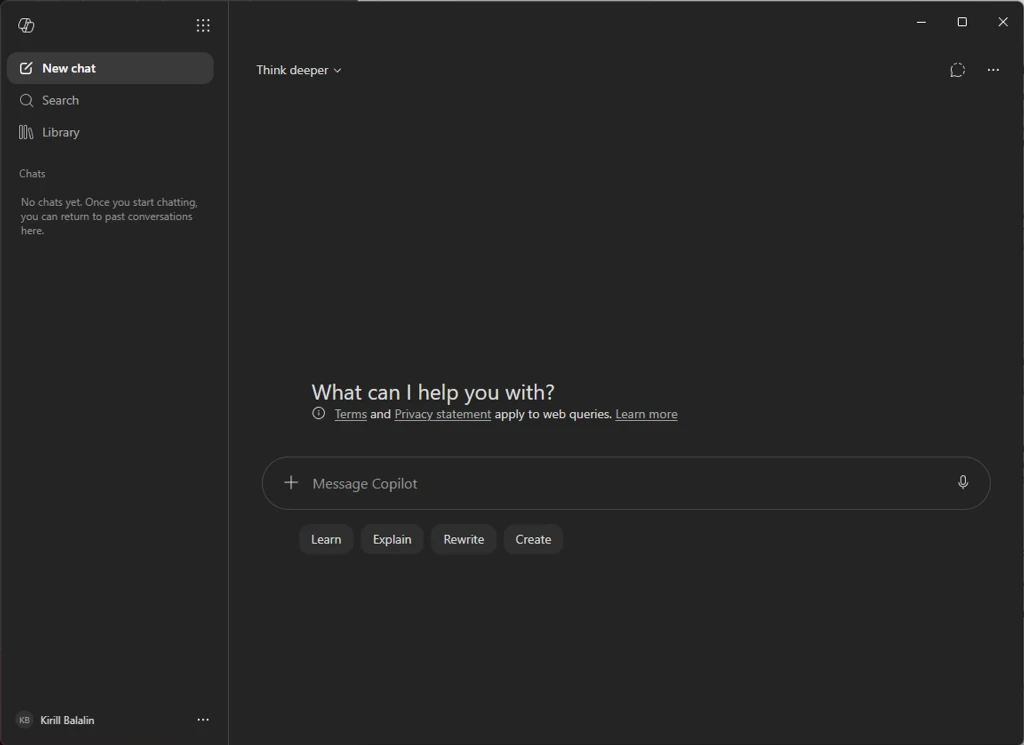Screen dimensions: 1024x745
Task: Open the Library section
Action: pyautogui.click(x=110, y=132)
